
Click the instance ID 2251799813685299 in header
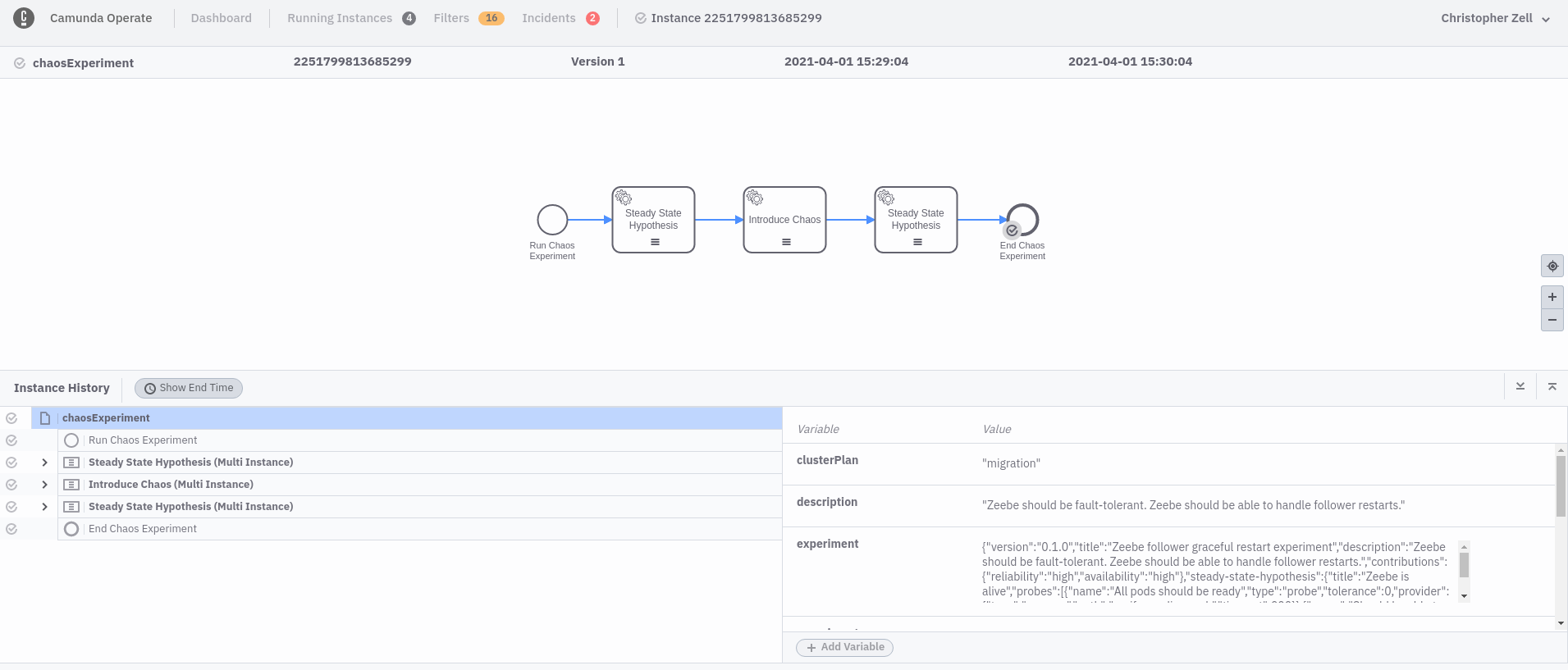(x=353, y=62)
